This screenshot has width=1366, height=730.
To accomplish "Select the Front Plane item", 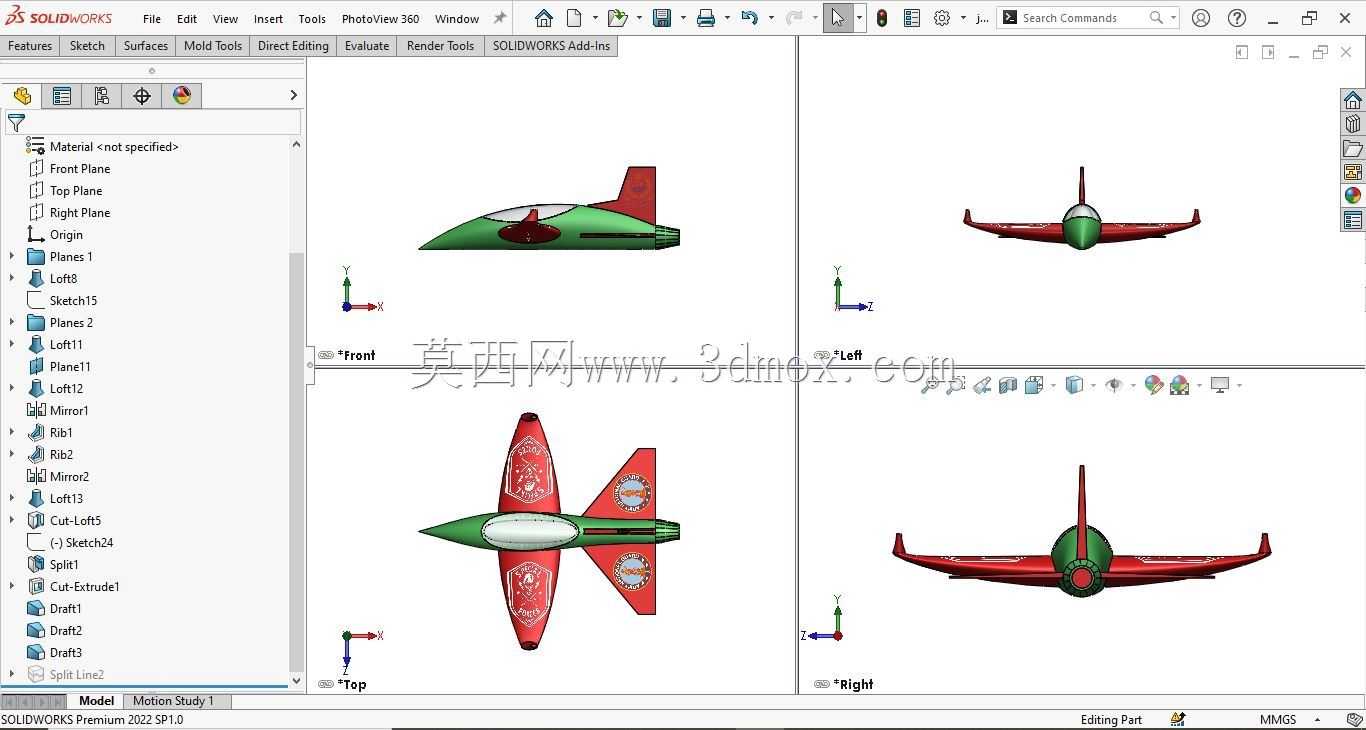I will click(x=80, y=168).
